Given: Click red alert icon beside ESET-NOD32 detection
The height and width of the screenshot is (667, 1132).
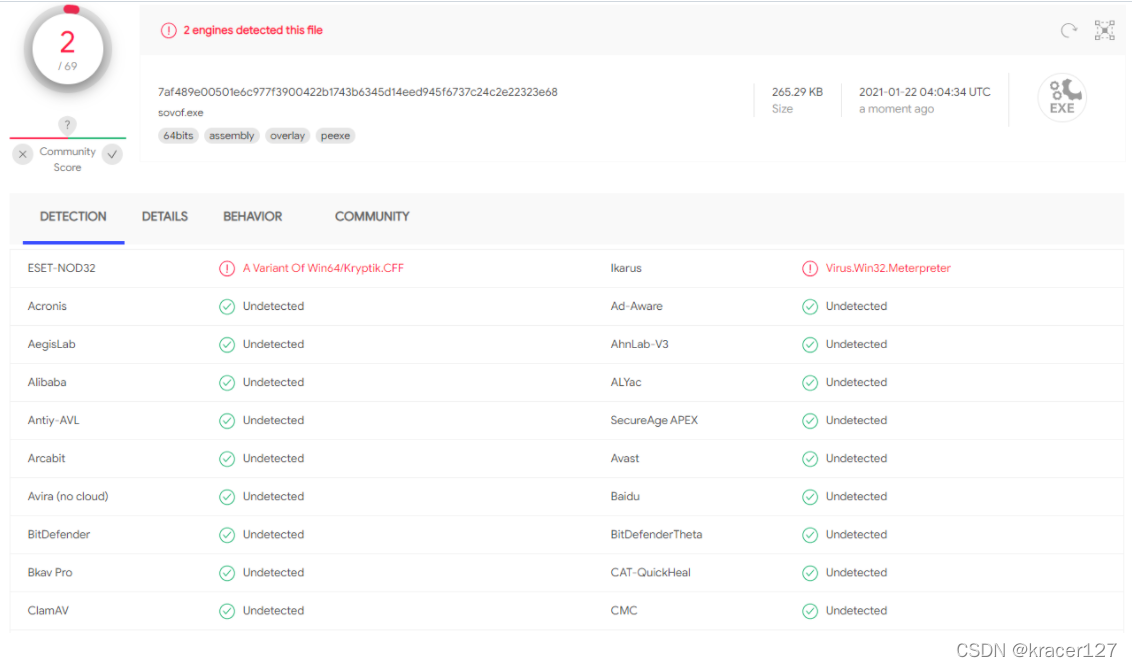Looking at the screenshot, I should pyautogui.click(x=227, y=267).
